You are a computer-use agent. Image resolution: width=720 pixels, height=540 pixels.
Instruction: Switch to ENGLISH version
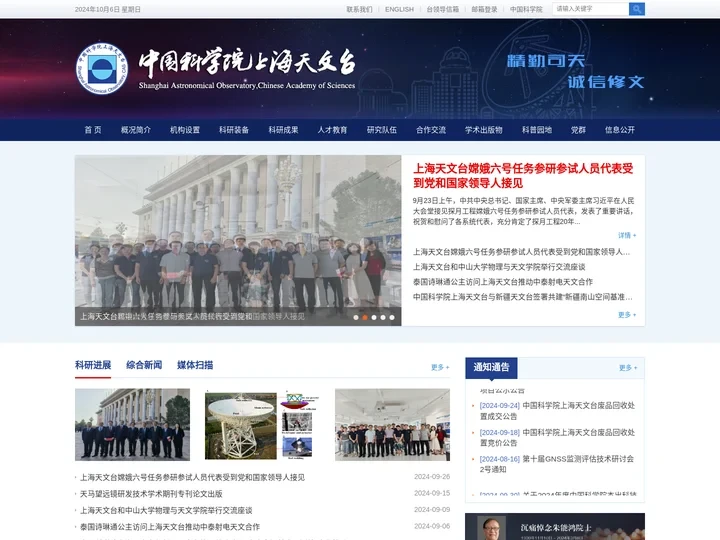[x=399, y=9]
